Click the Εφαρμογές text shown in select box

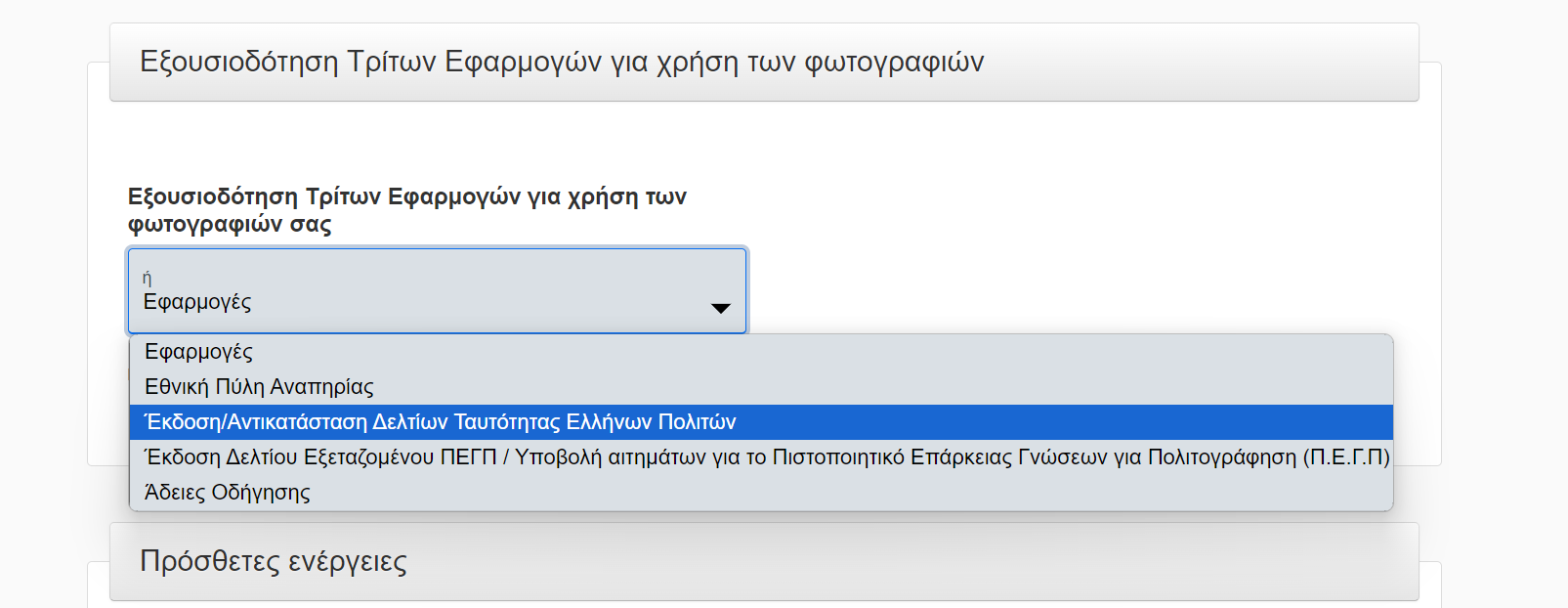tap(197, 302)
